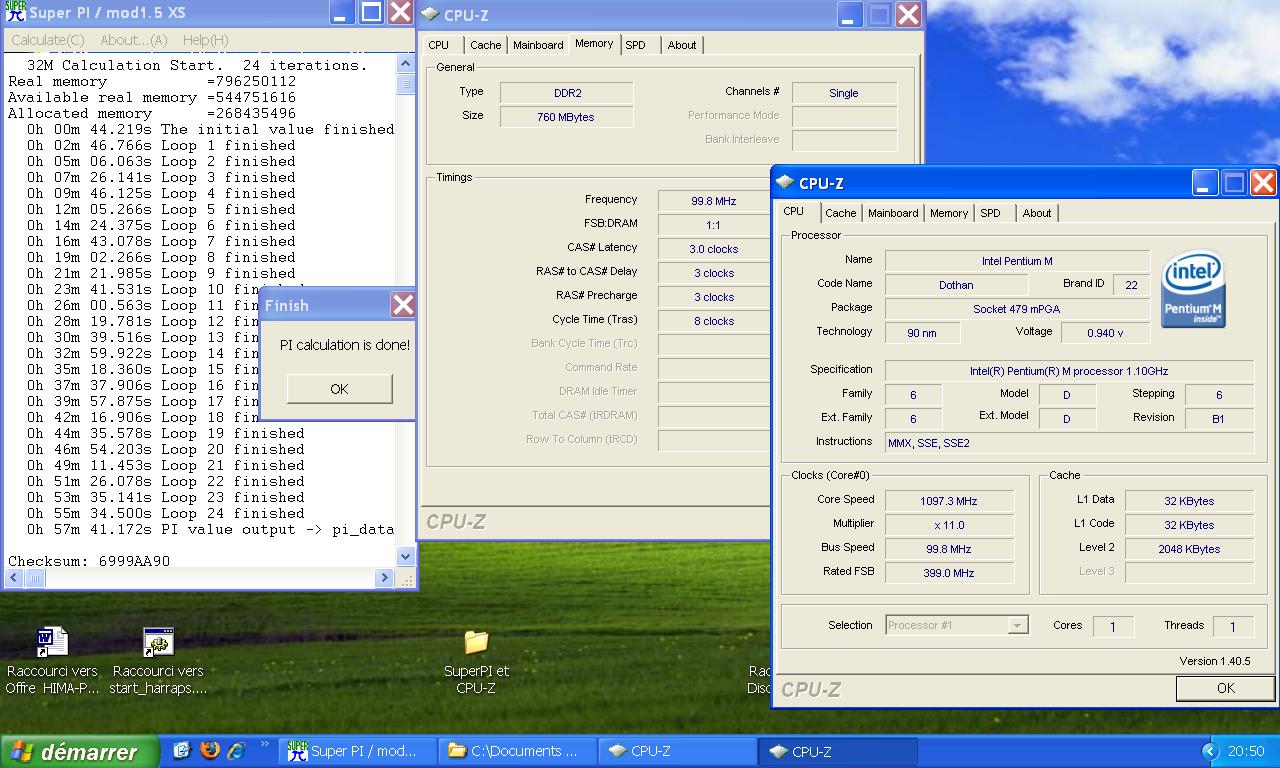1280x768 pixels.
Task: Select SPD tab in back CPU-Z window
Action: 636,45
